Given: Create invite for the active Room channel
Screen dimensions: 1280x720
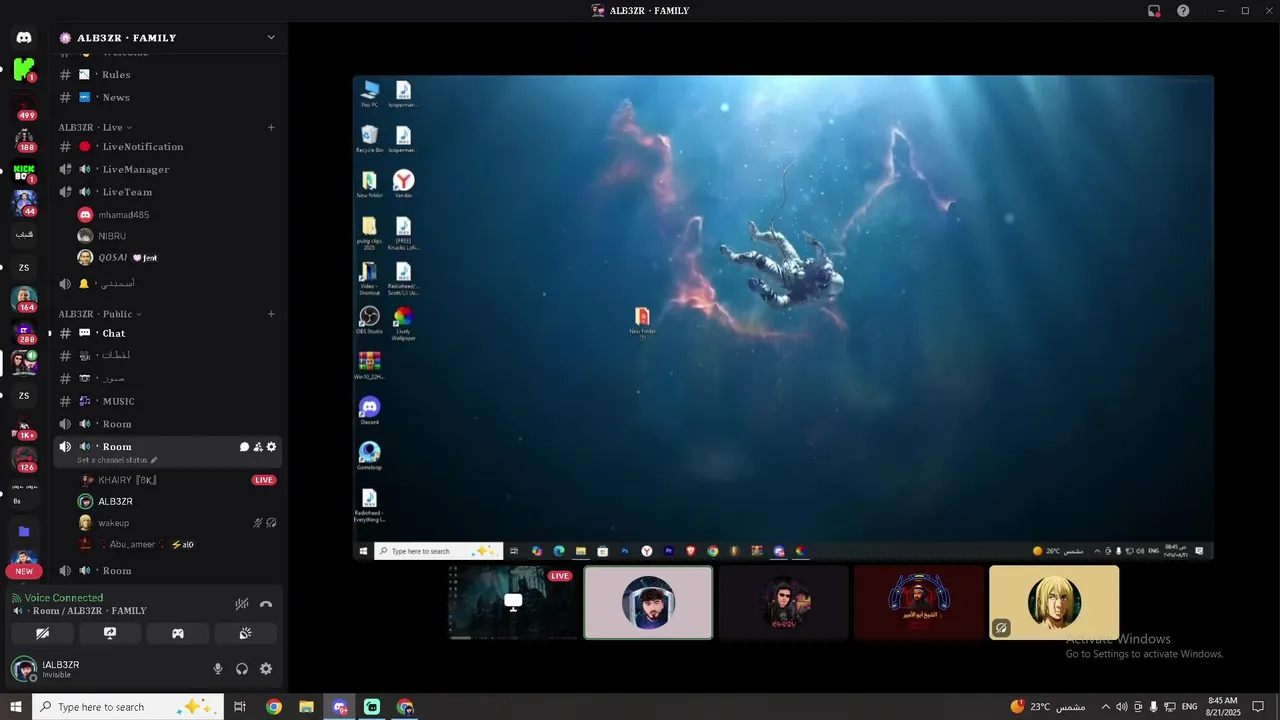Looking at the screenshot, I should click(257, 447).
